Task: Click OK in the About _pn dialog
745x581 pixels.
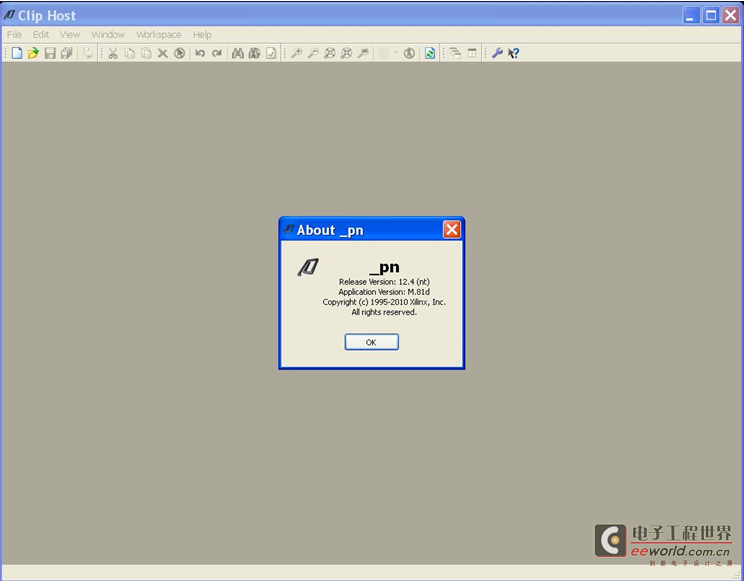Action: pos(372,342)
